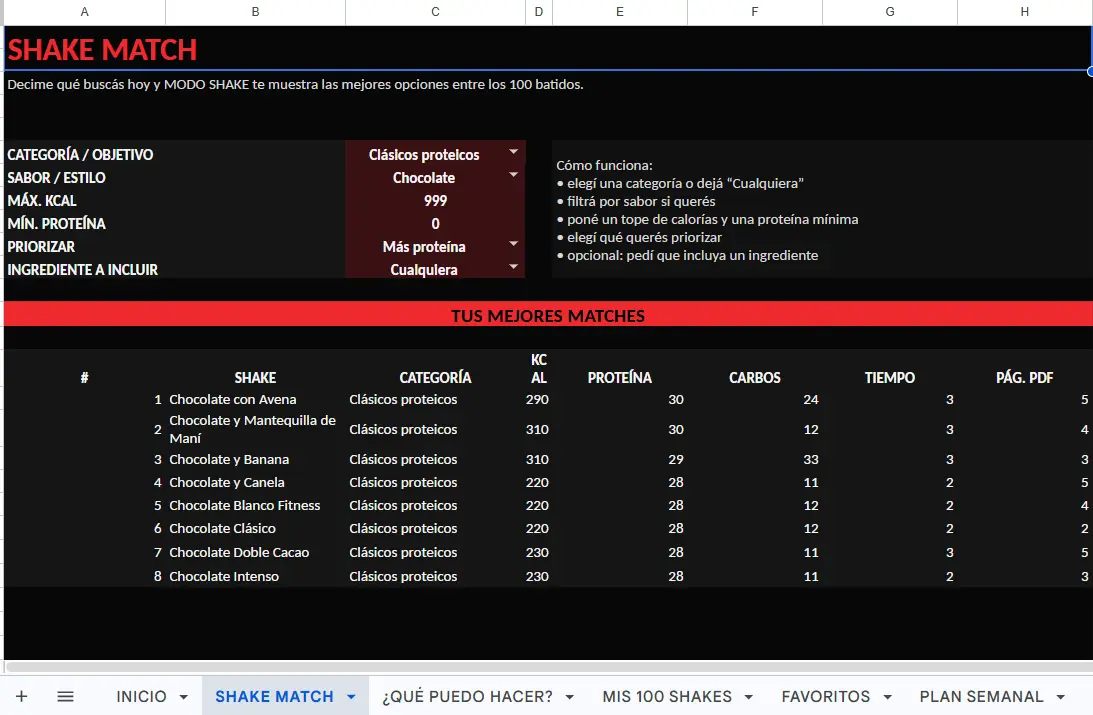The image size is (1093, 715).
Task: Switch to the ¿QUÉ PUEDO HACER? tab
Action: point(467,696)
